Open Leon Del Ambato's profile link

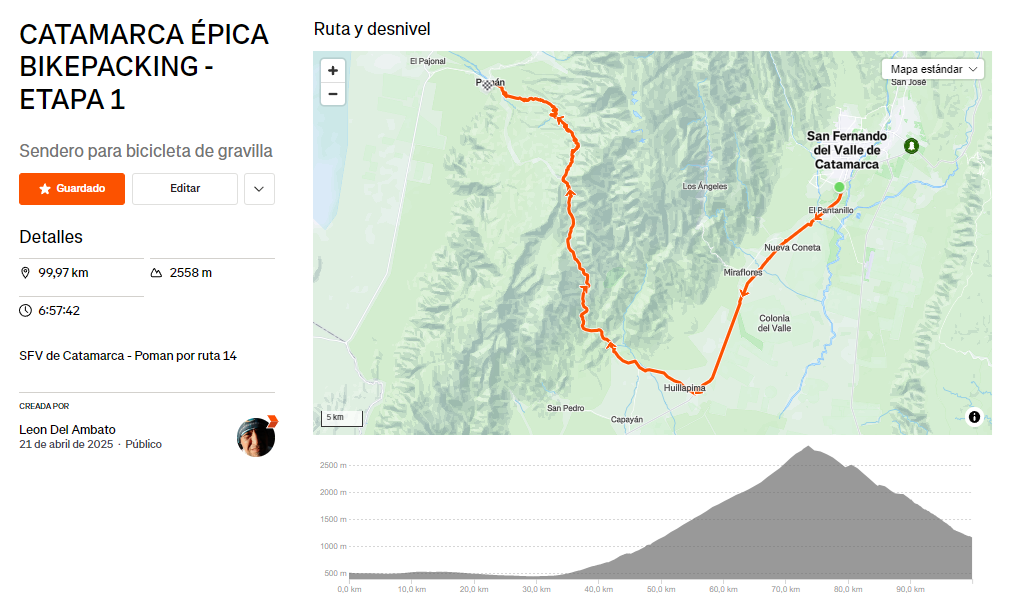pyautogui.click(x=67, y=430)
